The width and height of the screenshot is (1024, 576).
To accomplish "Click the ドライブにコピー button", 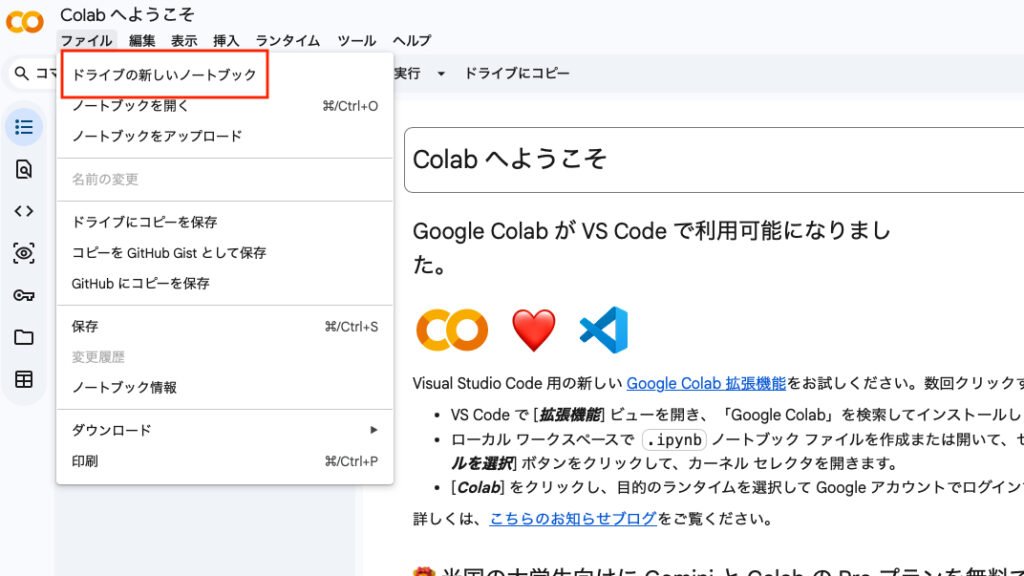I will (517, 73).
